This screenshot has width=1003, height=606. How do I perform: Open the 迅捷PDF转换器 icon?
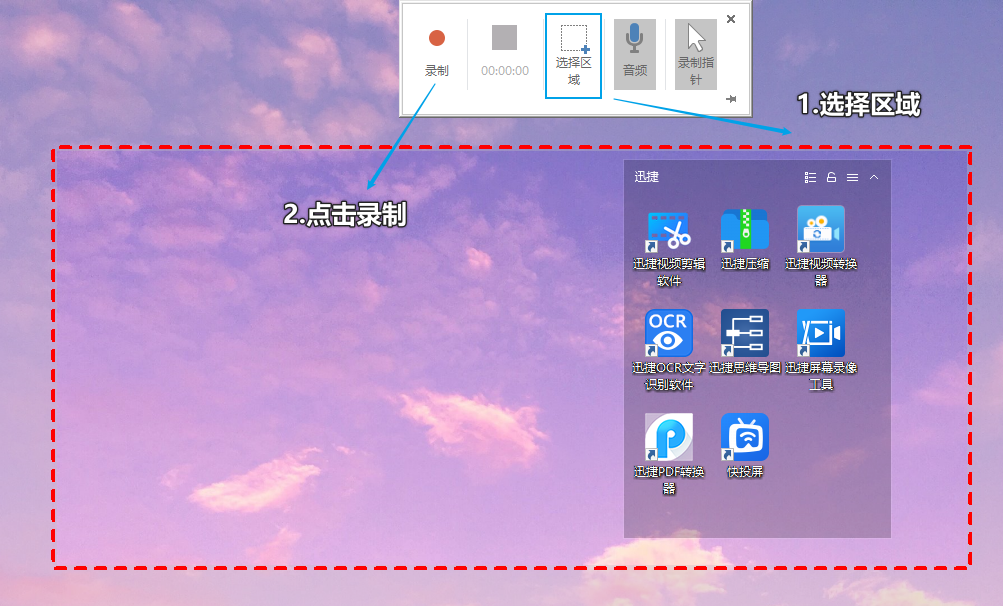(668, 439)
